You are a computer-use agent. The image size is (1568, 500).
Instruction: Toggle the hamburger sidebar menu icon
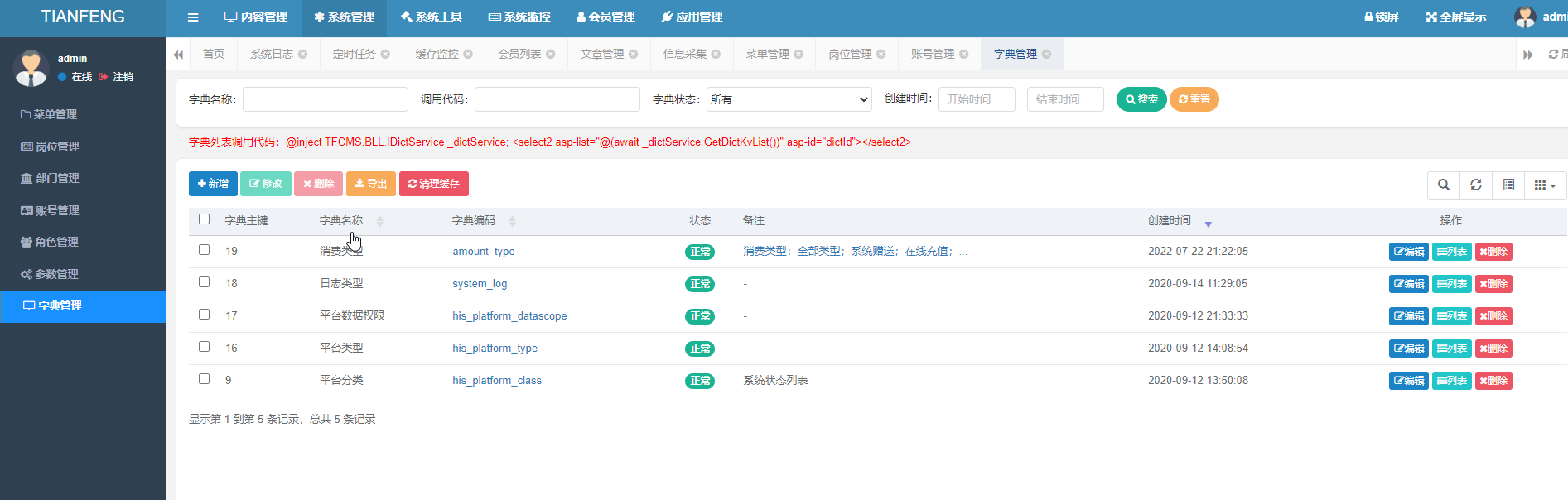193,17
